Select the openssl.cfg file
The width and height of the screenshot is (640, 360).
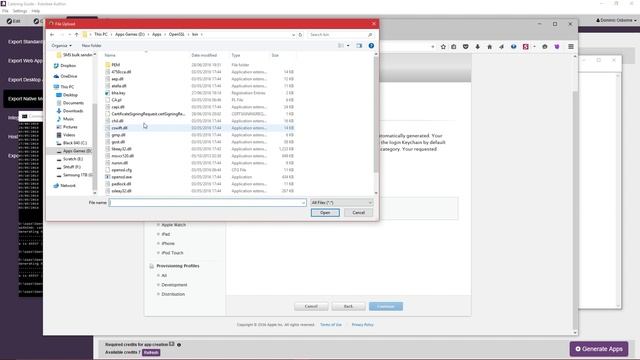[x=122, y=170]
